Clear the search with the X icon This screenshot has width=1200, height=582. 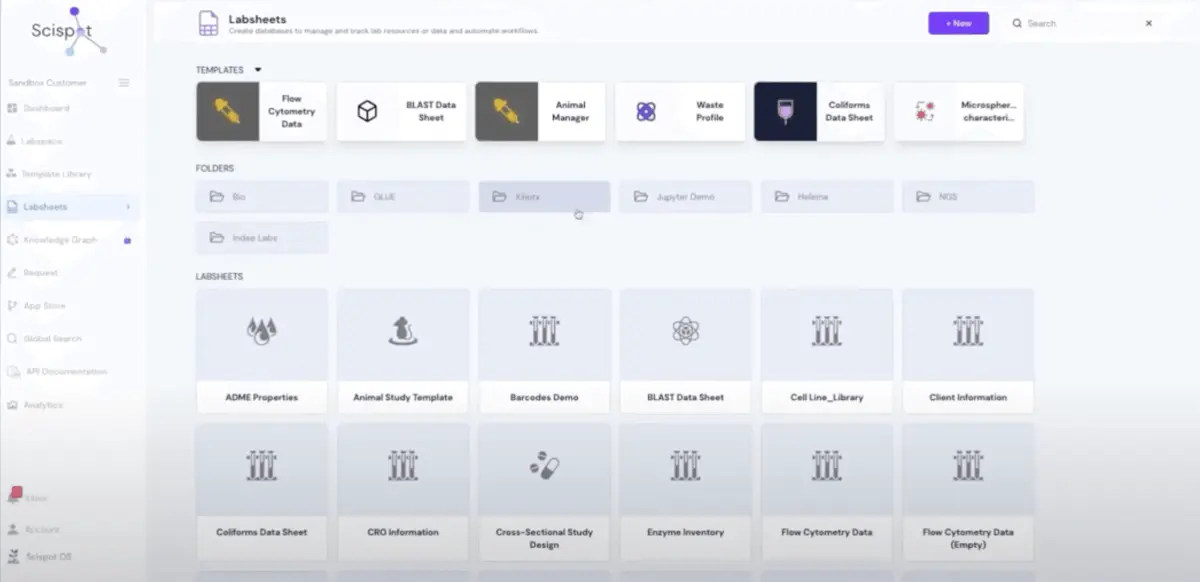[x=1149, y=23]
